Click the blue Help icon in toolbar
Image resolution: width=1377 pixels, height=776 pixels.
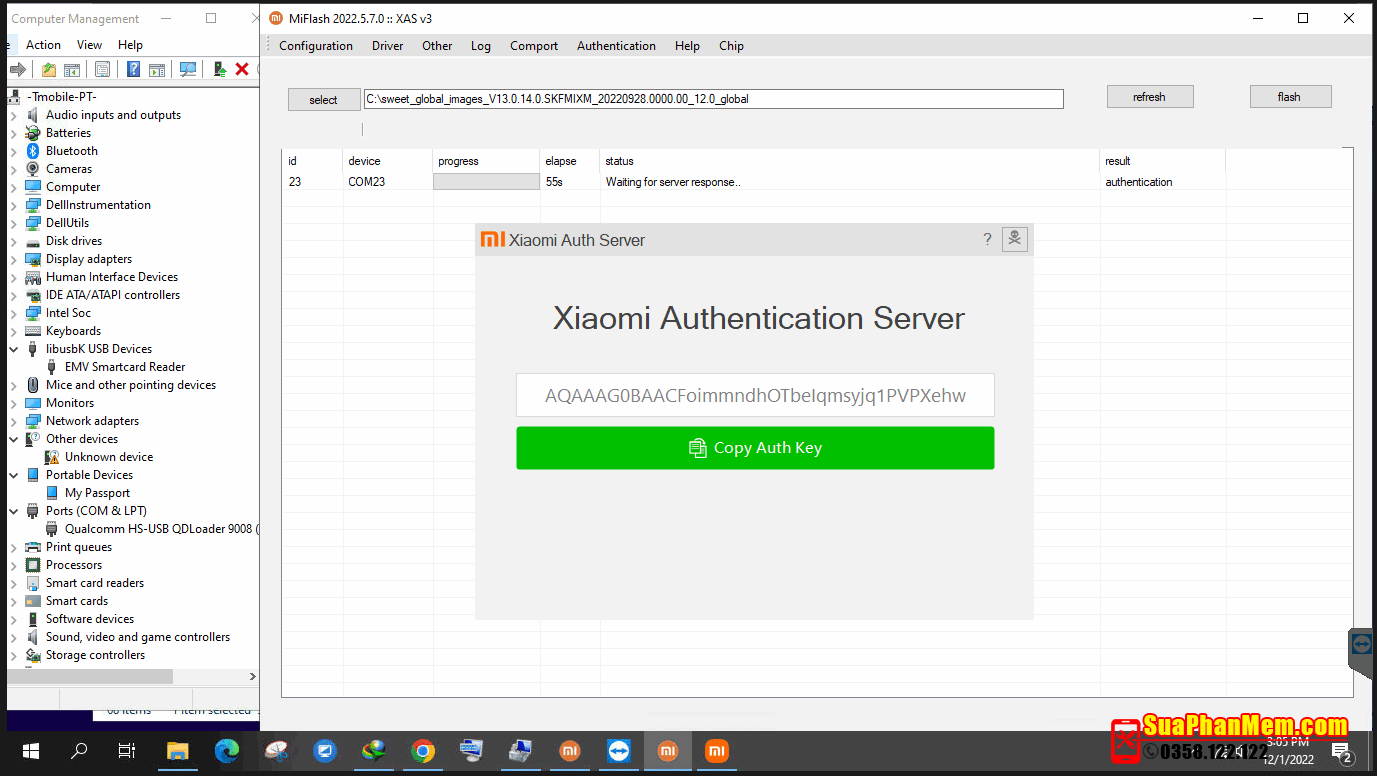point(133,69)
